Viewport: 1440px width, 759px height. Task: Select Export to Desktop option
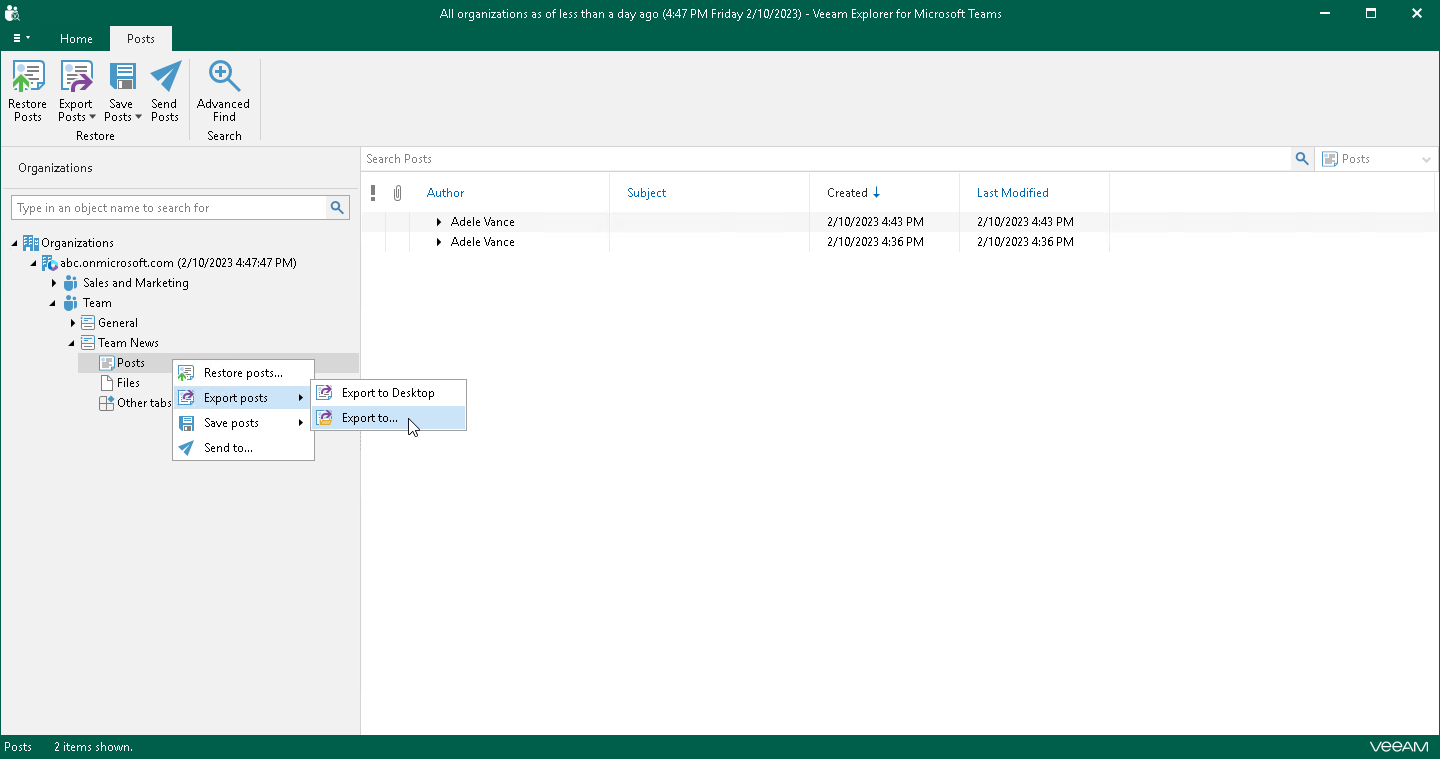pos(388,393)
